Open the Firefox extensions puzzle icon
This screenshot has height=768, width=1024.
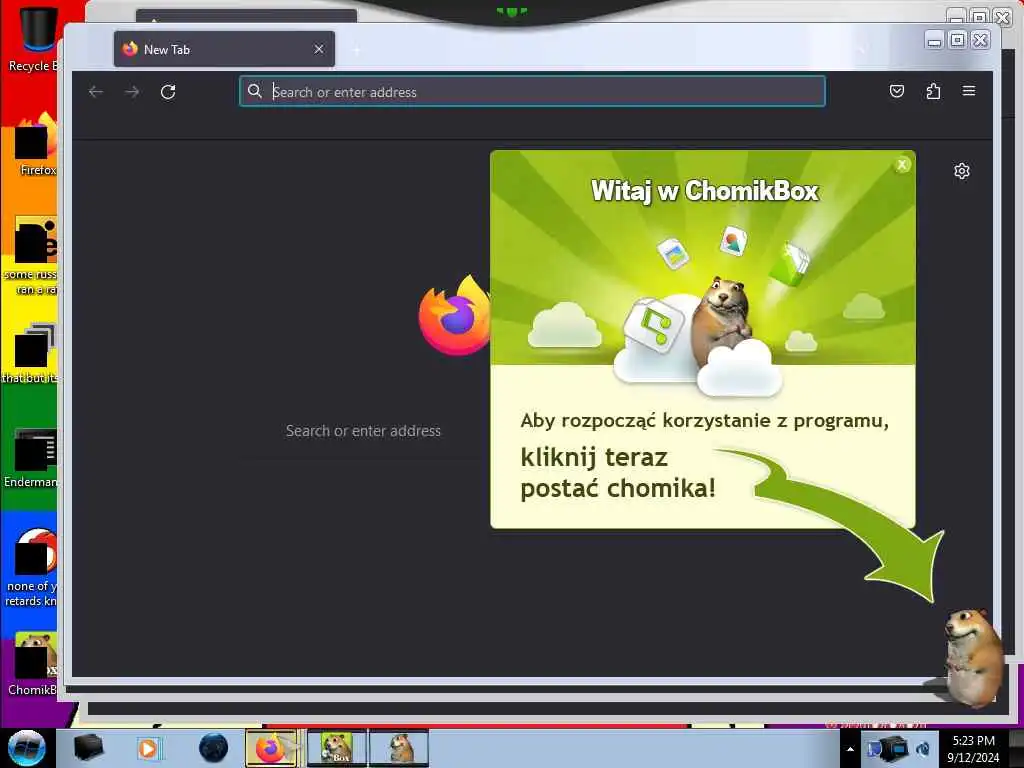coord(933,91)
